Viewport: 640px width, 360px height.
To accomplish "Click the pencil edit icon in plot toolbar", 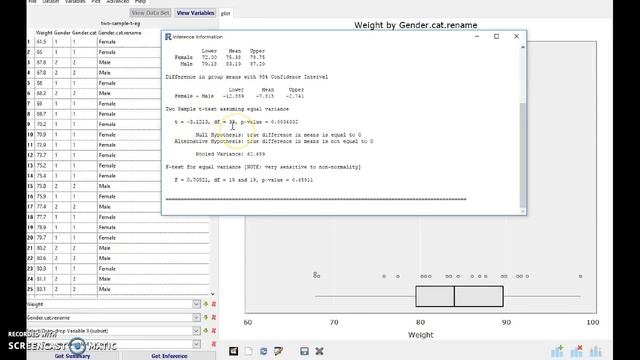I will [279, 351].
